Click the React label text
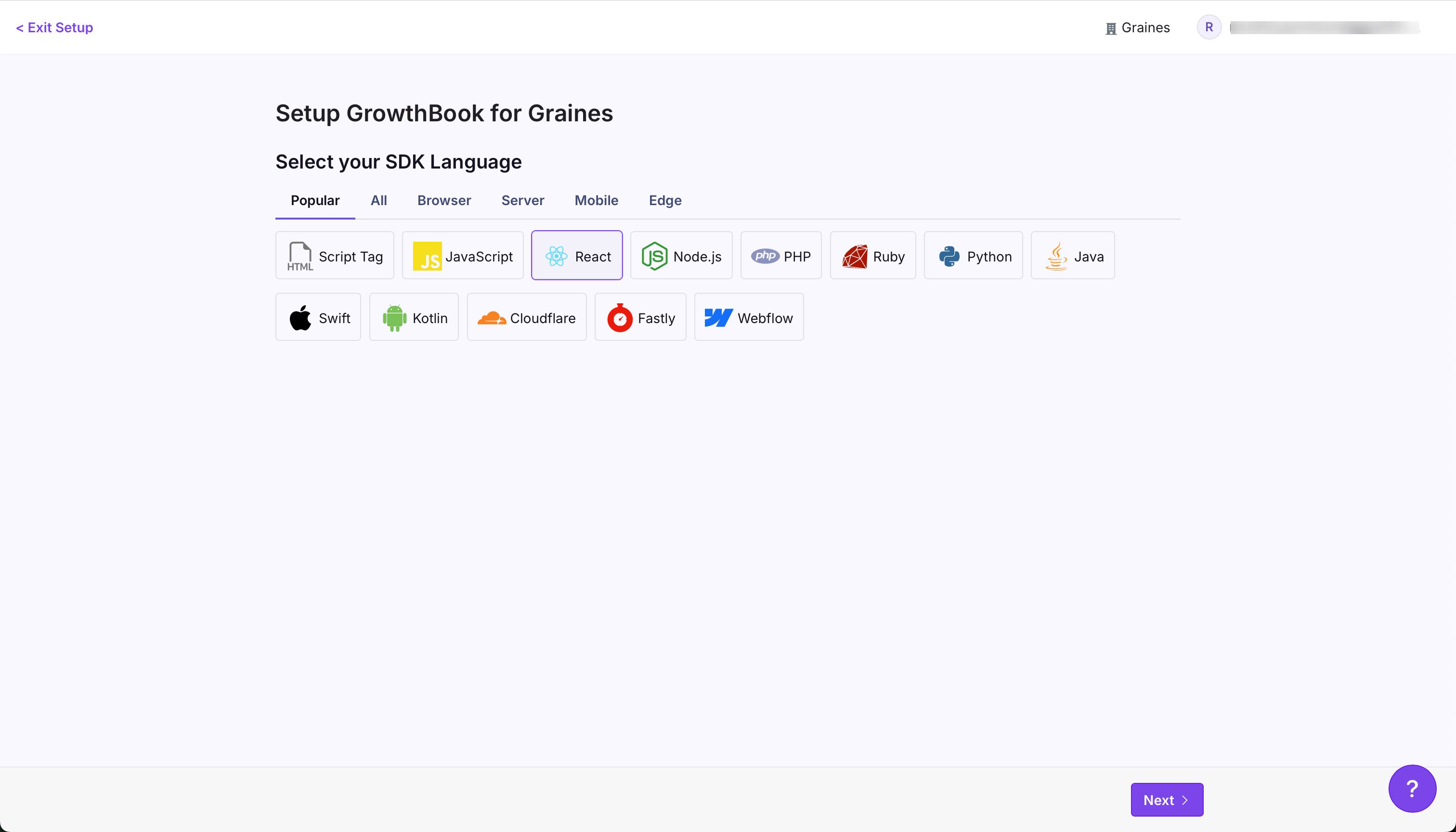 pyautogui.click(x=593, y=257)
